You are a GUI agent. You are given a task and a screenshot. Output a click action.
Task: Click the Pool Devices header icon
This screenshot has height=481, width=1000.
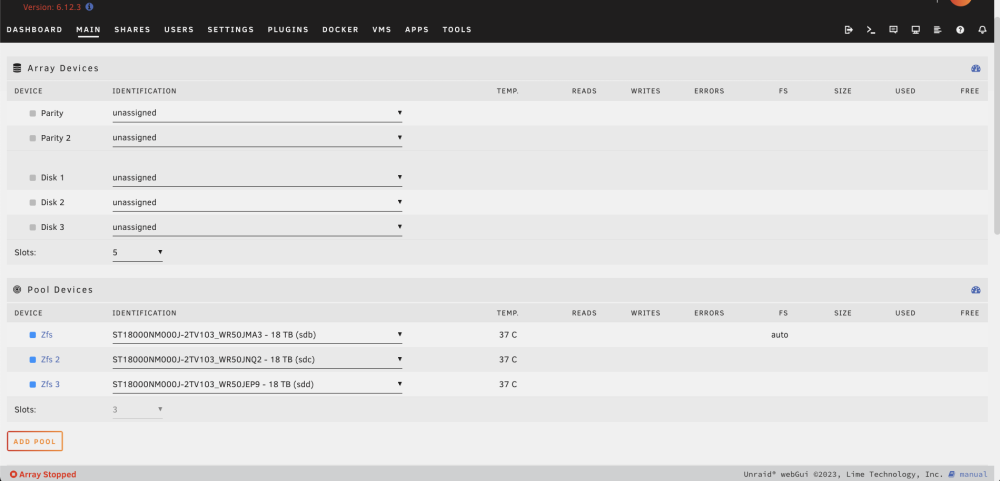[x=17, y=290]
